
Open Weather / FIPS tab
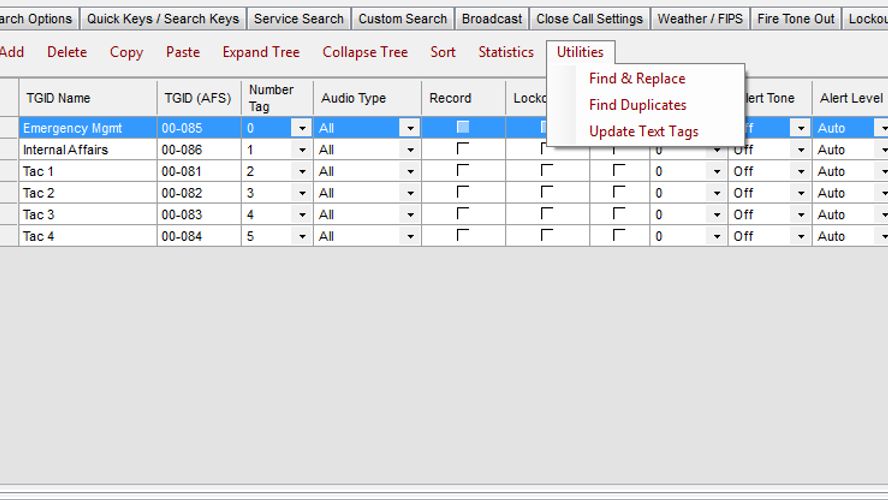pos(700,19)
